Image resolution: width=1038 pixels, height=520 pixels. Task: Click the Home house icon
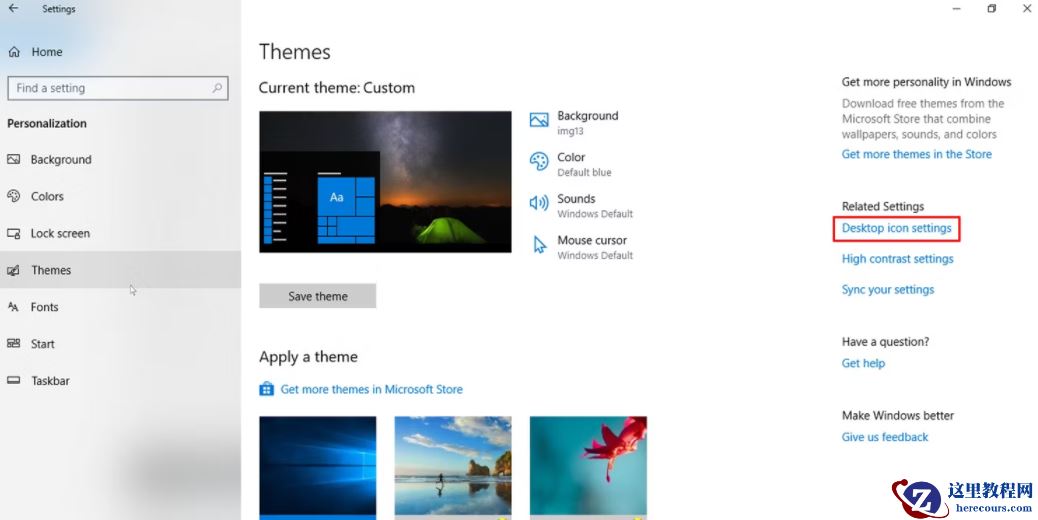tap(14, 52)
